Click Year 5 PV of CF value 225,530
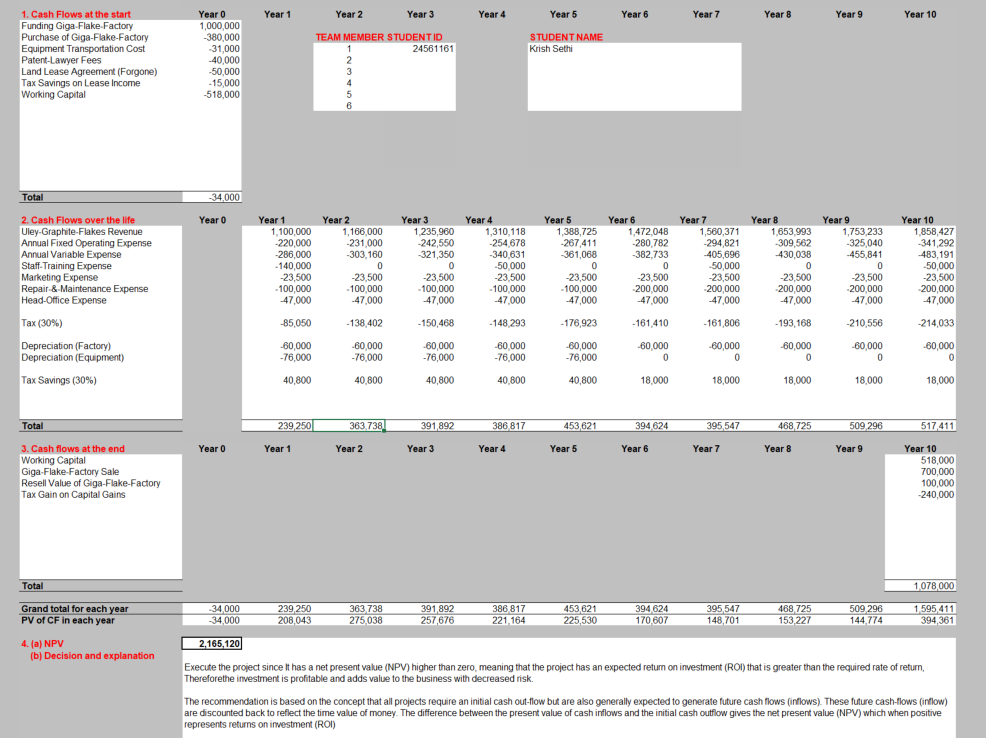Screen dimensions: 986x738 (580, 620)
